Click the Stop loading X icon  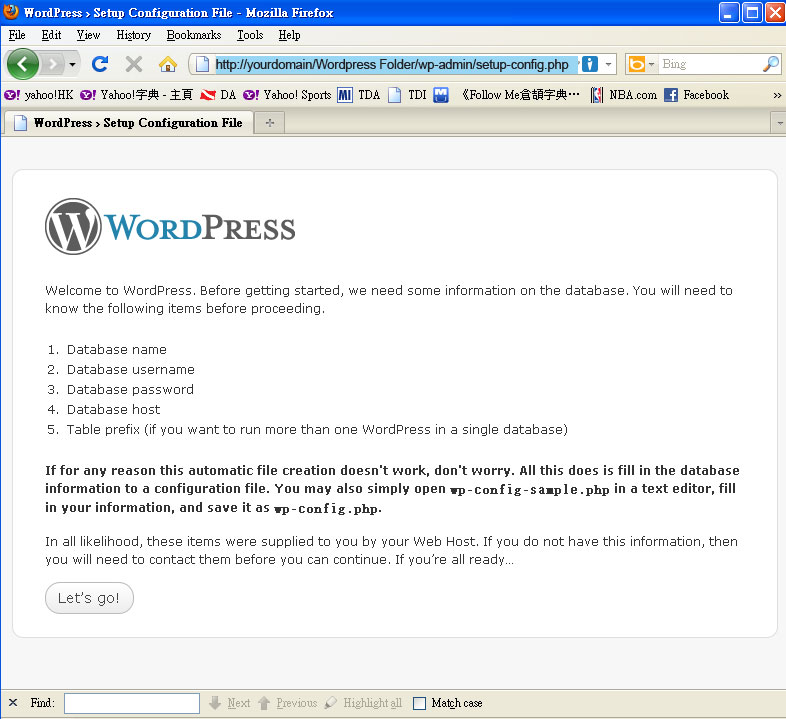coord(134,64)
